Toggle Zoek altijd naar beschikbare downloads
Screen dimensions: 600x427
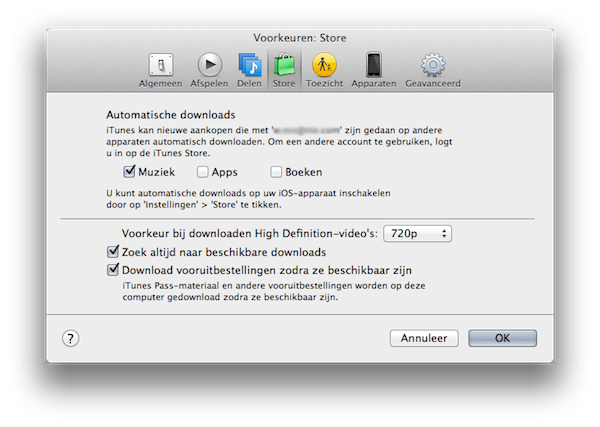113,252
